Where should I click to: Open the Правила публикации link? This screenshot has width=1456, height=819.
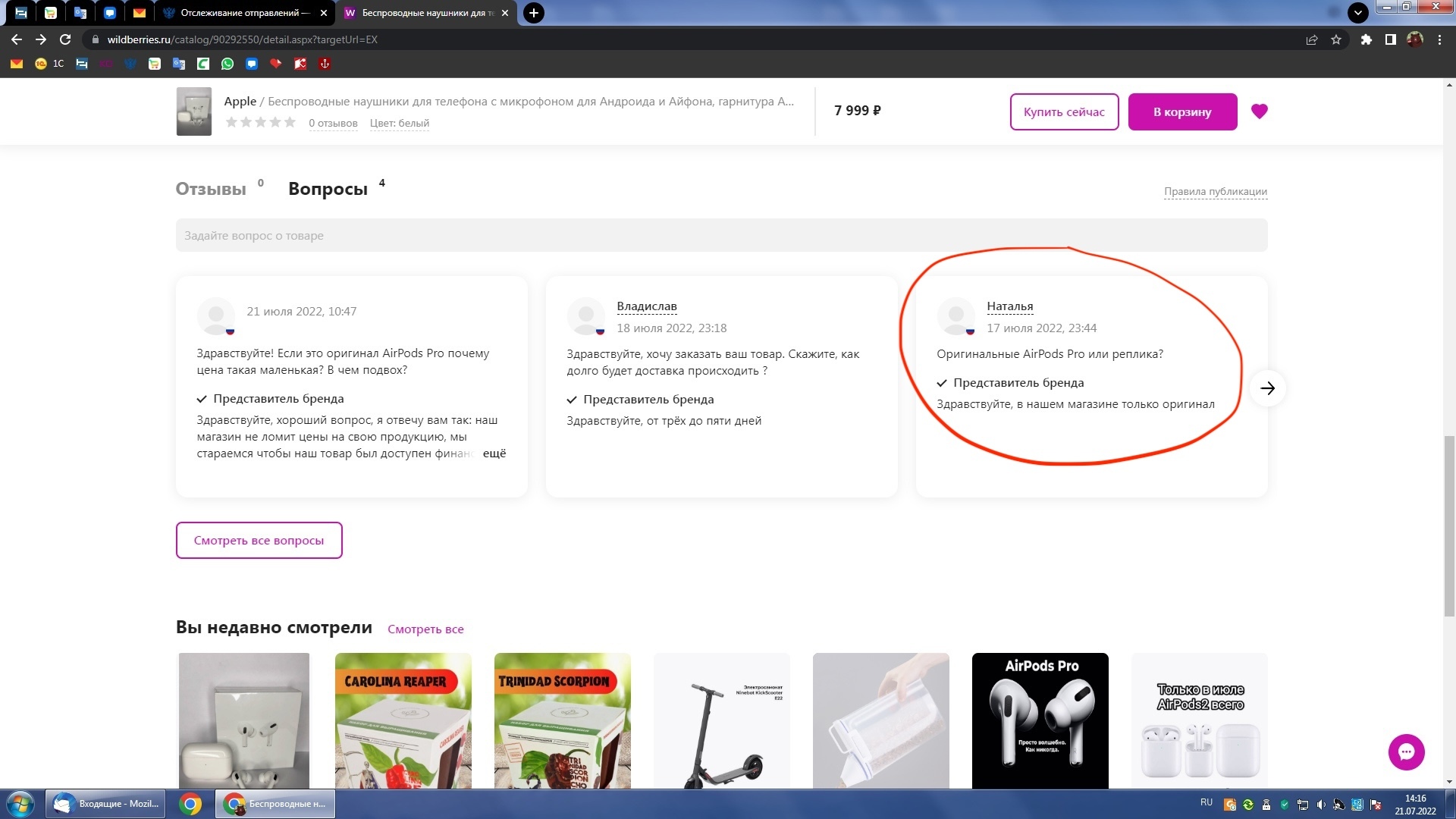tap(1216, 191)
